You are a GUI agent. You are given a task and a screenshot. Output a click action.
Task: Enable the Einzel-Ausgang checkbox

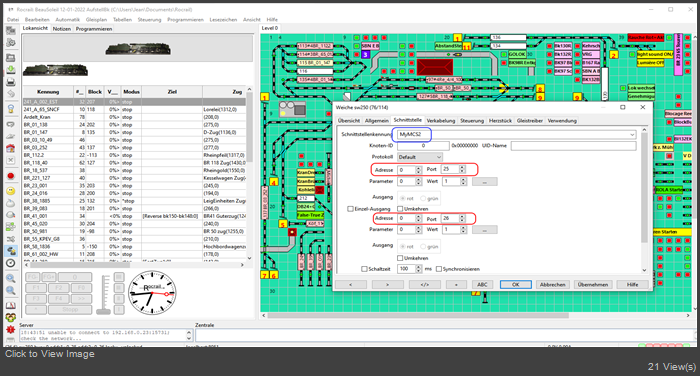click(350, 209)
